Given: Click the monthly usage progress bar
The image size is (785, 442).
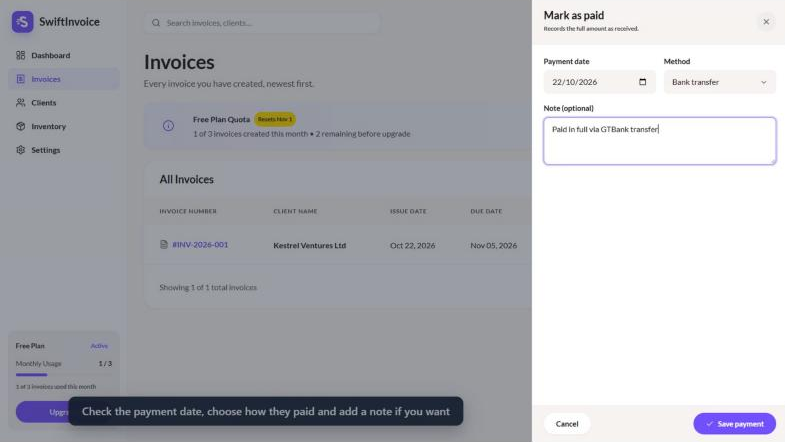Looking at the screenshot, I should (x=64, y=374).
